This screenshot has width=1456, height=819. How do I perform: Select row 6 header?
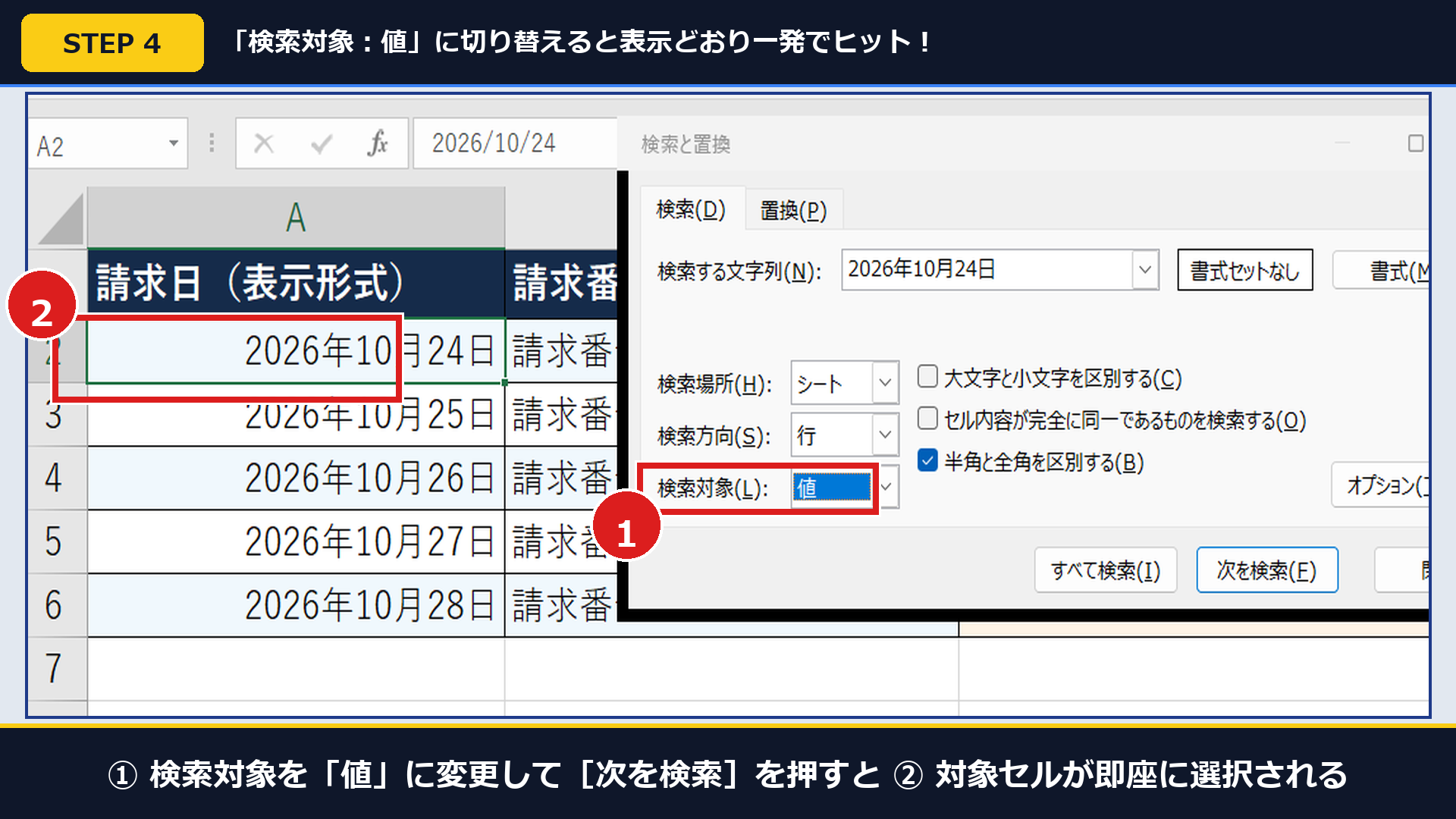click(x=58, y=605)
